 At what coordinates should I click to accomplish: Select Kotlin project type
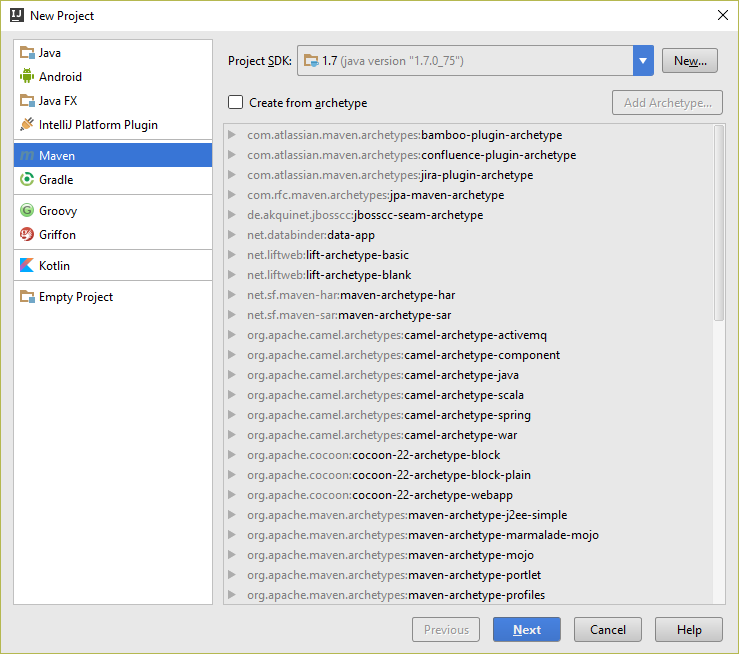click(113, 265)
